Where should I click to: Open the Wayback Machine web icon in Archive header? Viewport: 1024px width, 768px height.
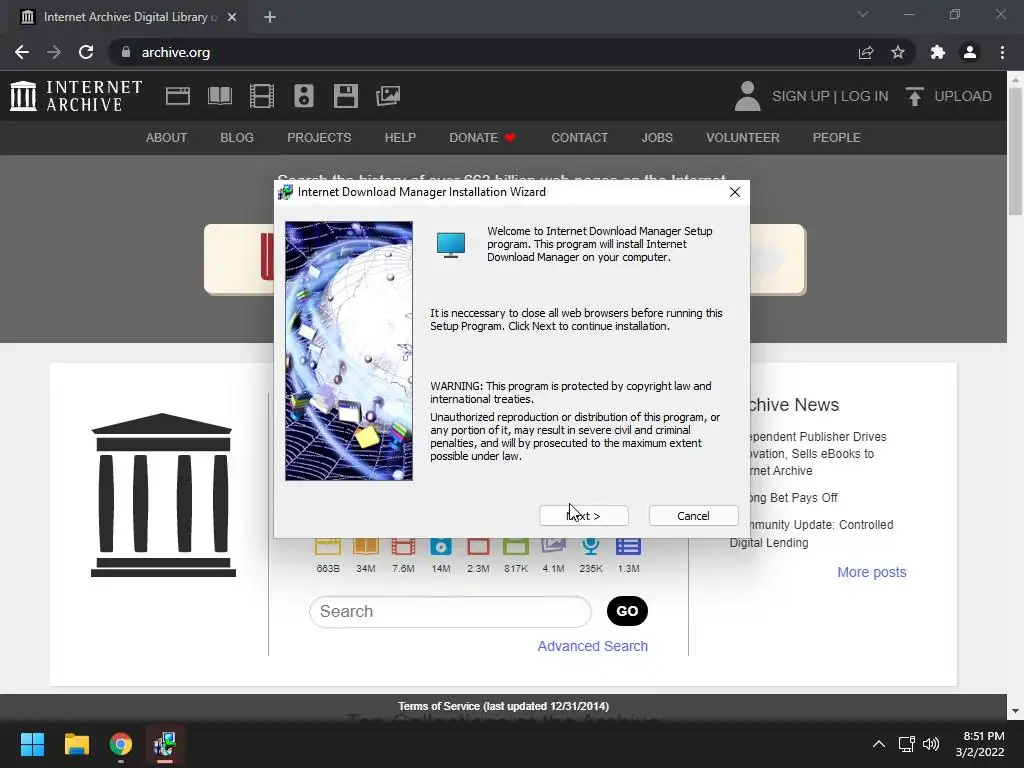178,96
